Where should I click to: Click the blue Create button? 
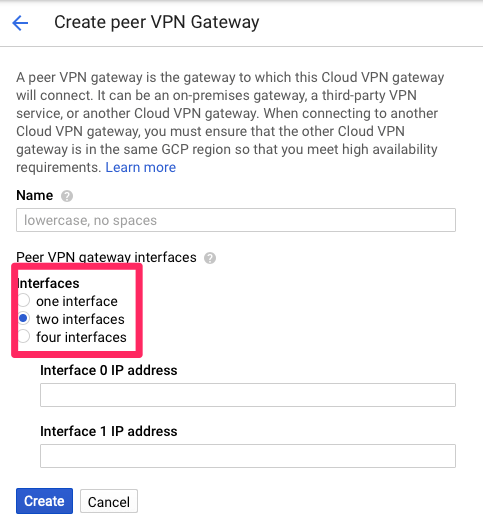44,501
